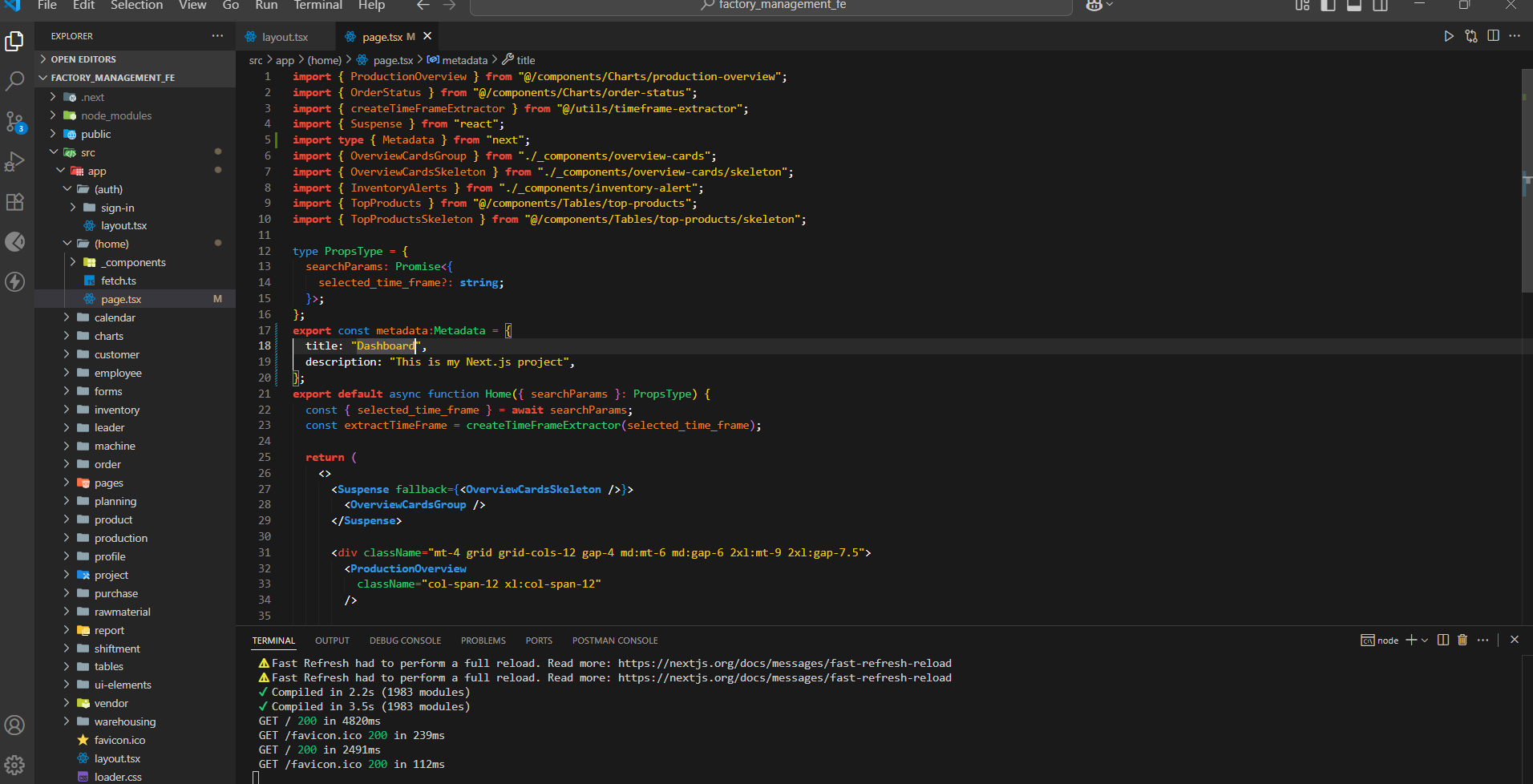1533x784 pixels.
Task: Open the Source Control view
Action: (x=14, y=122)
